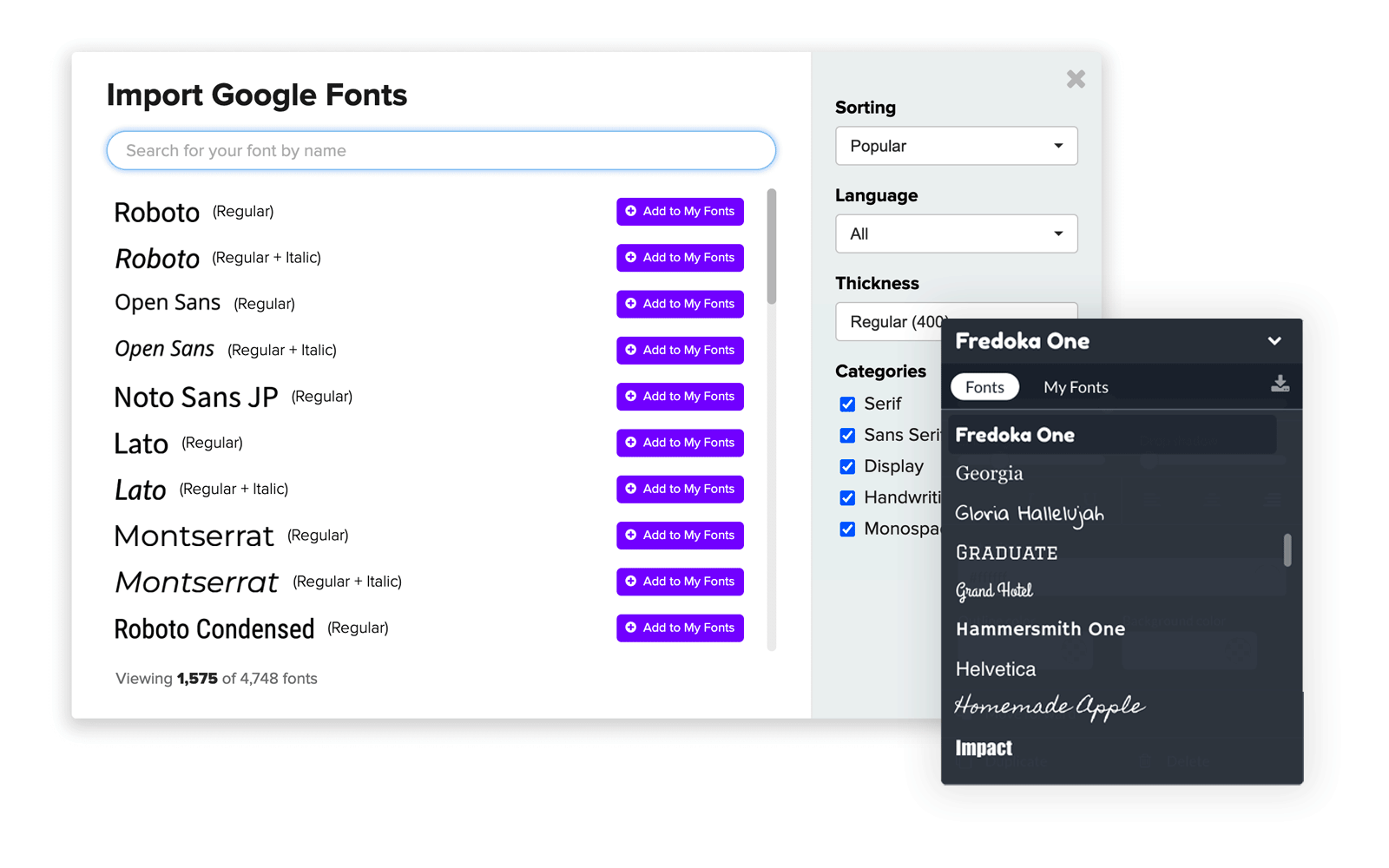Click the plus icon on Roboto's Add button

coord(630,211)
